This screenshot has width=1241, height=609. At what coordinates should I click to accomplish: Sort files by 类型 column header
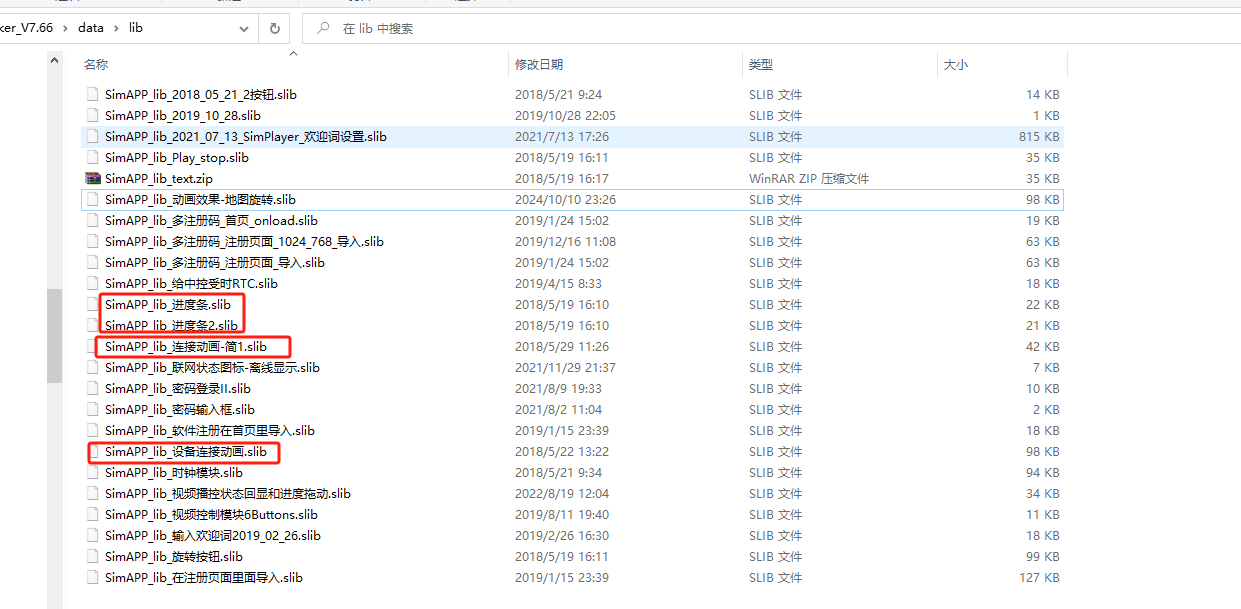click(760, 65)
